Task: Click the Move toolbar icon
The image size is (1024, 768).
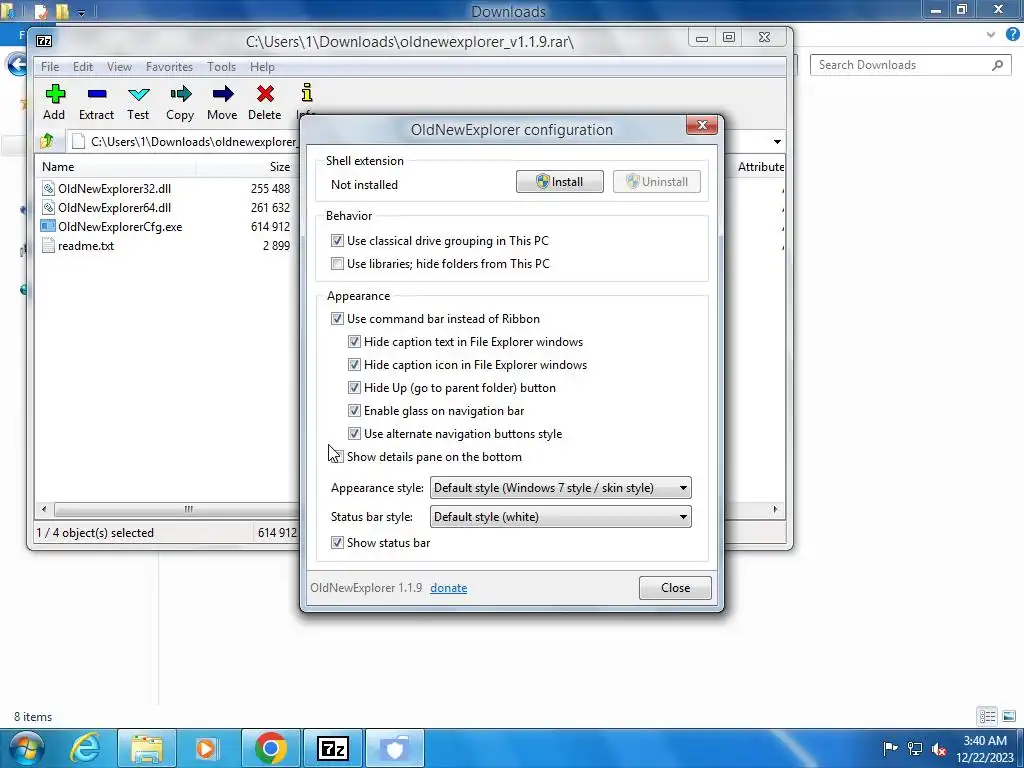Action: 223,94
